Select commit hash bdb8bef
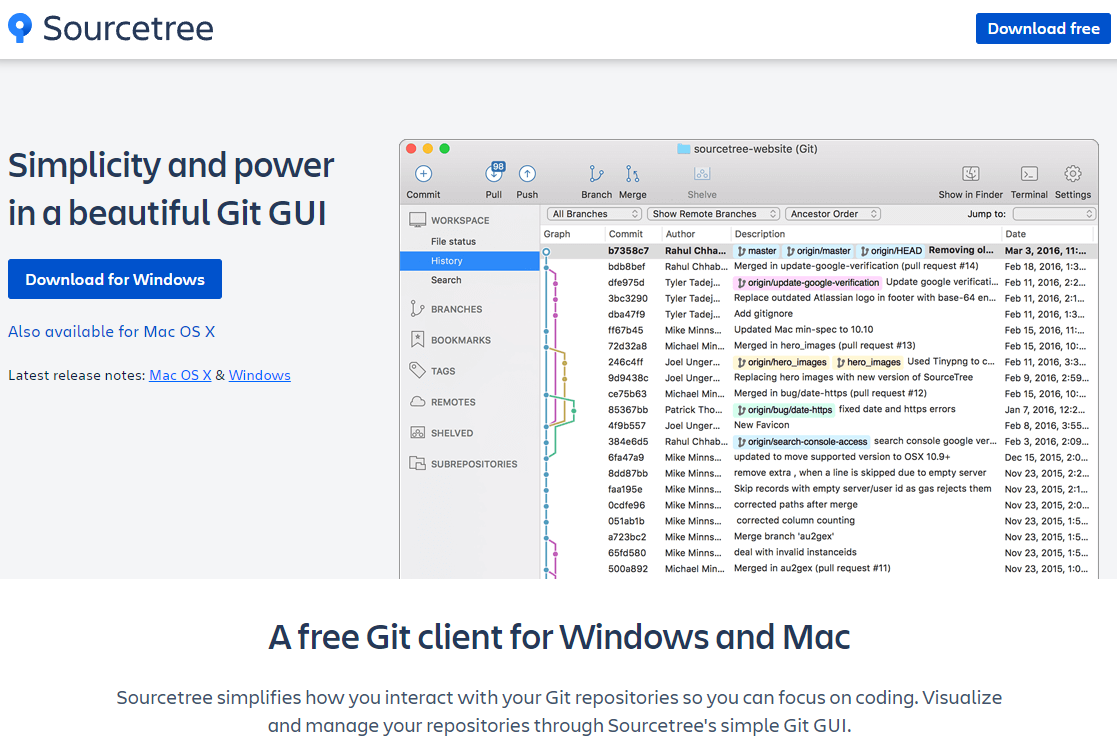 pyautogui.click(x=626, y=266)
